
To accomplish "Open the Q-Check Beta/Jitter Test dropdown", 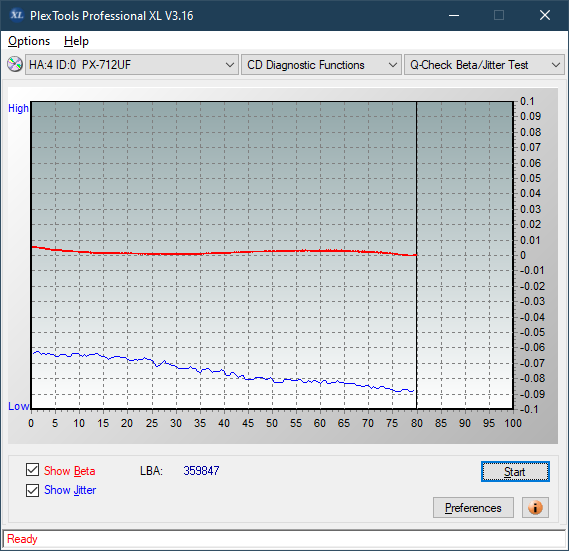I will tap(484, 65).
